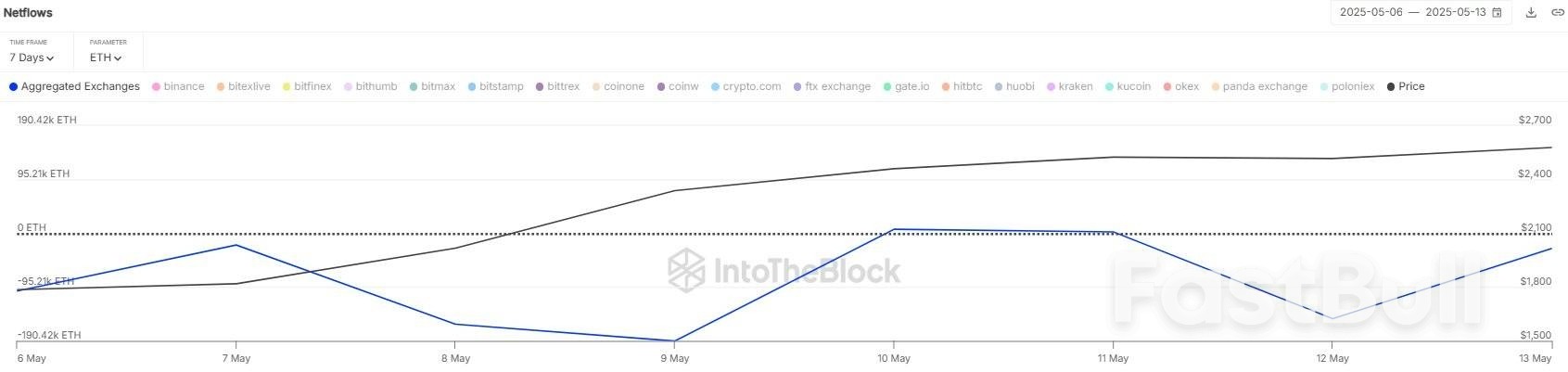Click the 9 May x-axis label
The height and width of the screenshot is (372, 1568).
[x=674, y=358]
